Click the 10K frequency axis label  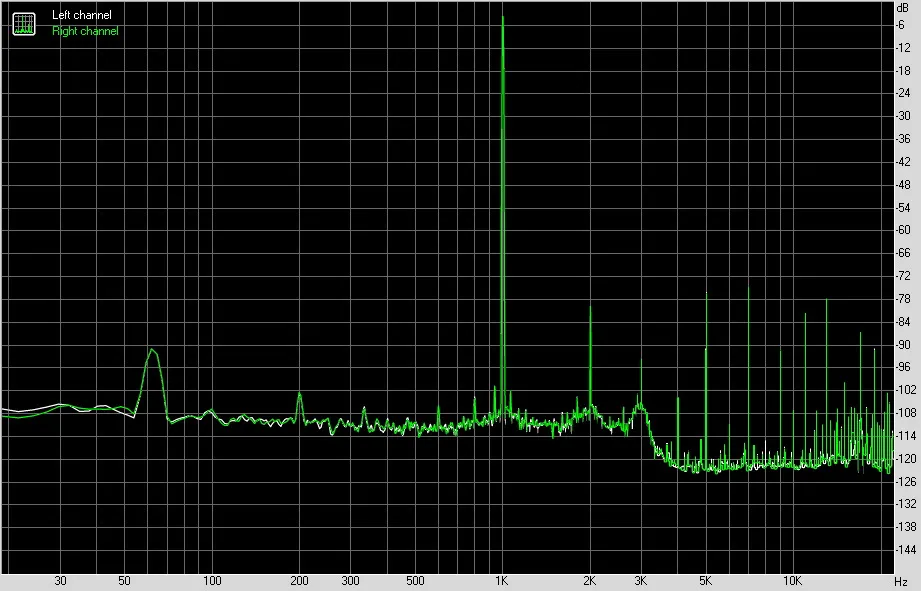tap(792, 581)
